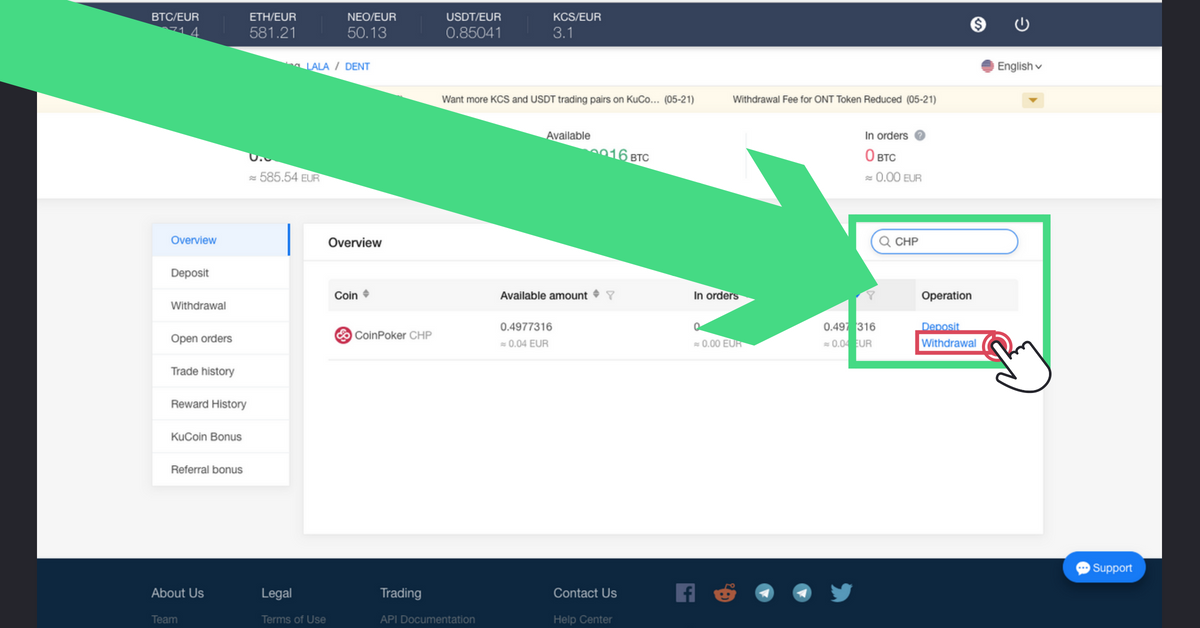Click the 0.4977316 available amount cell
This screenshot has height=628, width=1200.
pyautogui.click(x=526, y=327)
